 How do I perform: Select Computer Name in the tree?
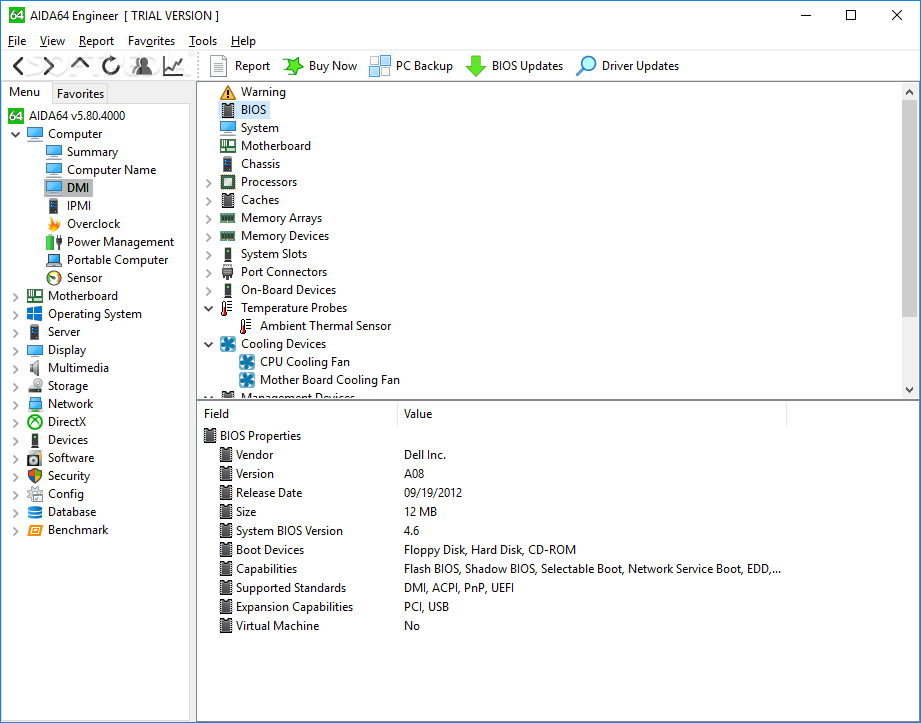point(112,170)
